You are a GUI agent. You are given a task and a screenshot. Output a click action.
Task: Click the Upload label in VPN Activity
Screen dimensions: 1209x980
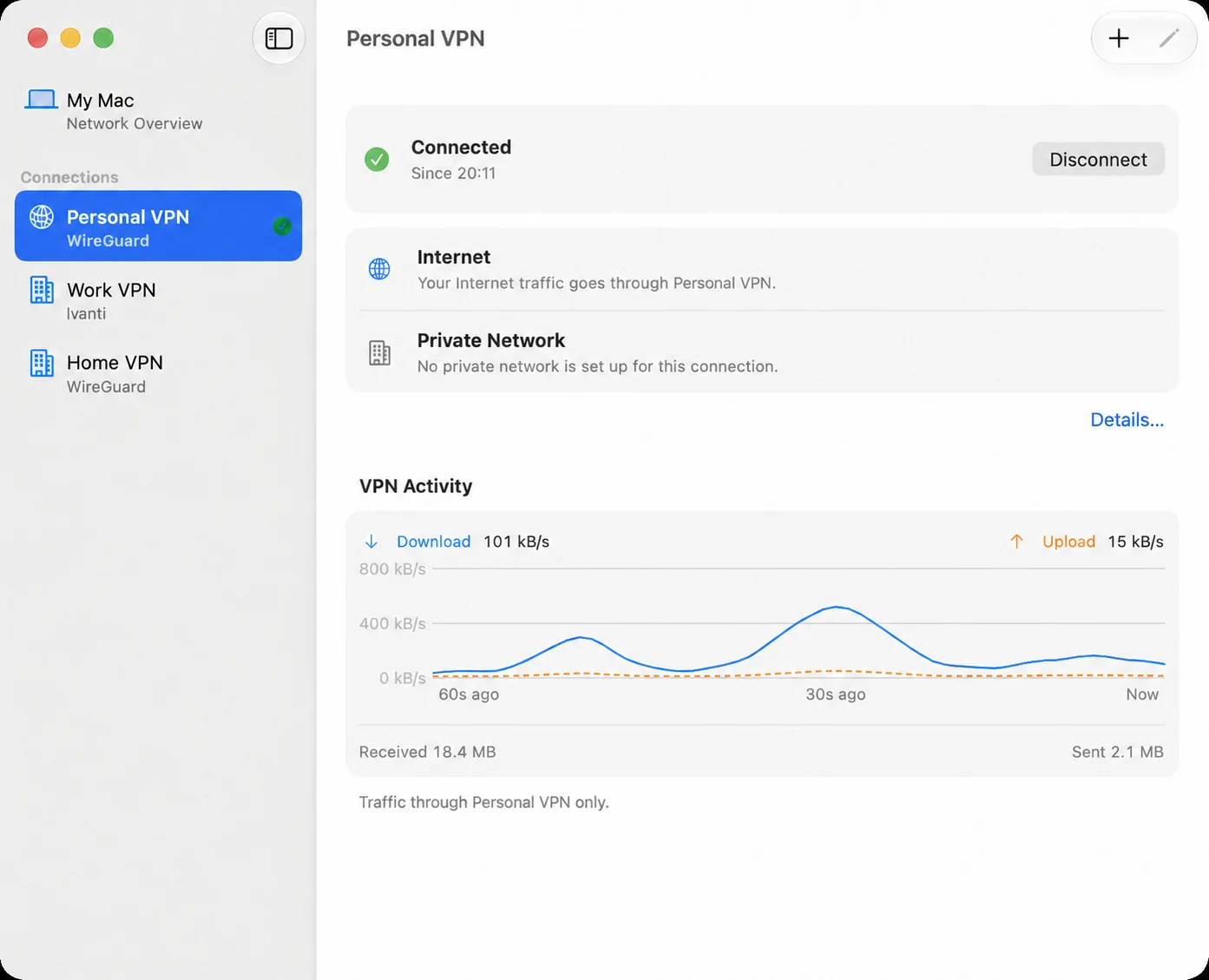click(1068, 542)
